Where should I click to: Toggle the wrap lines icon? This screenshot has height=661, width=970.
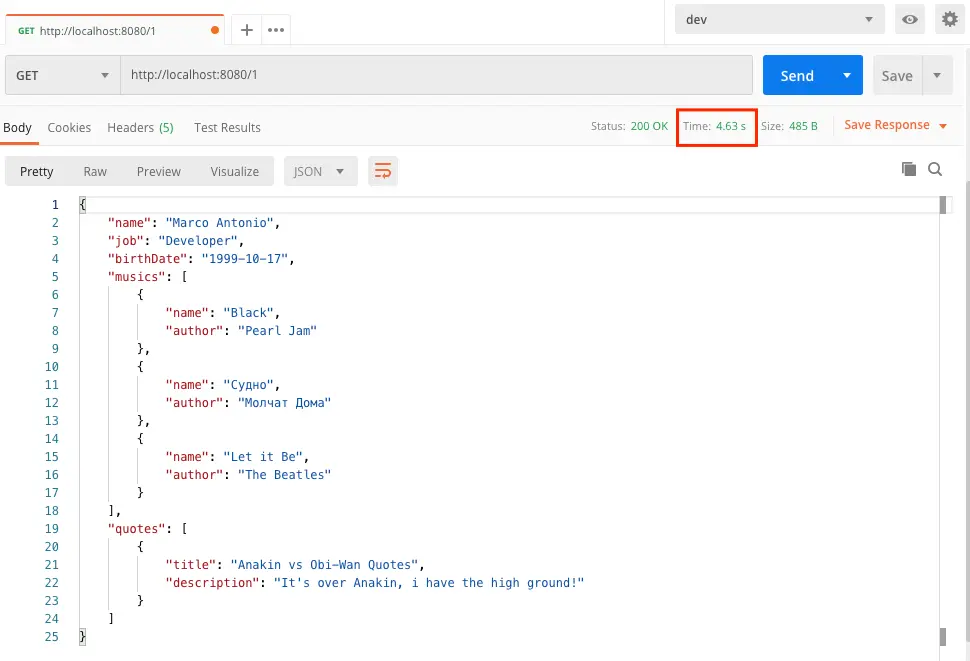click(383, 171)
